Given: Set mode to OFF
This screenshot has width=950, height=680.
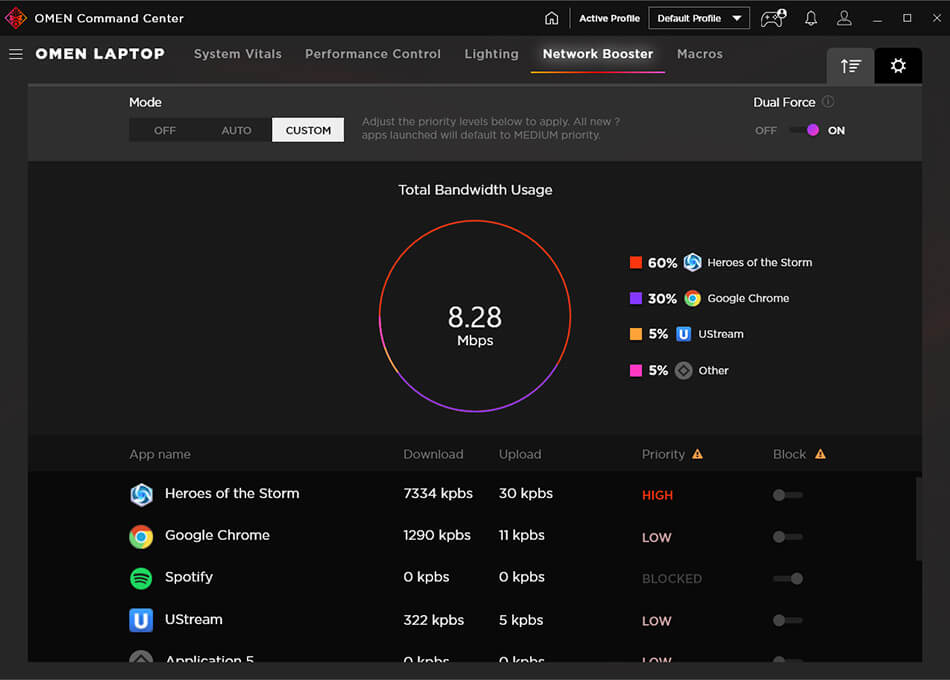Looking at the screenshot, I should (x=165, y=130).
